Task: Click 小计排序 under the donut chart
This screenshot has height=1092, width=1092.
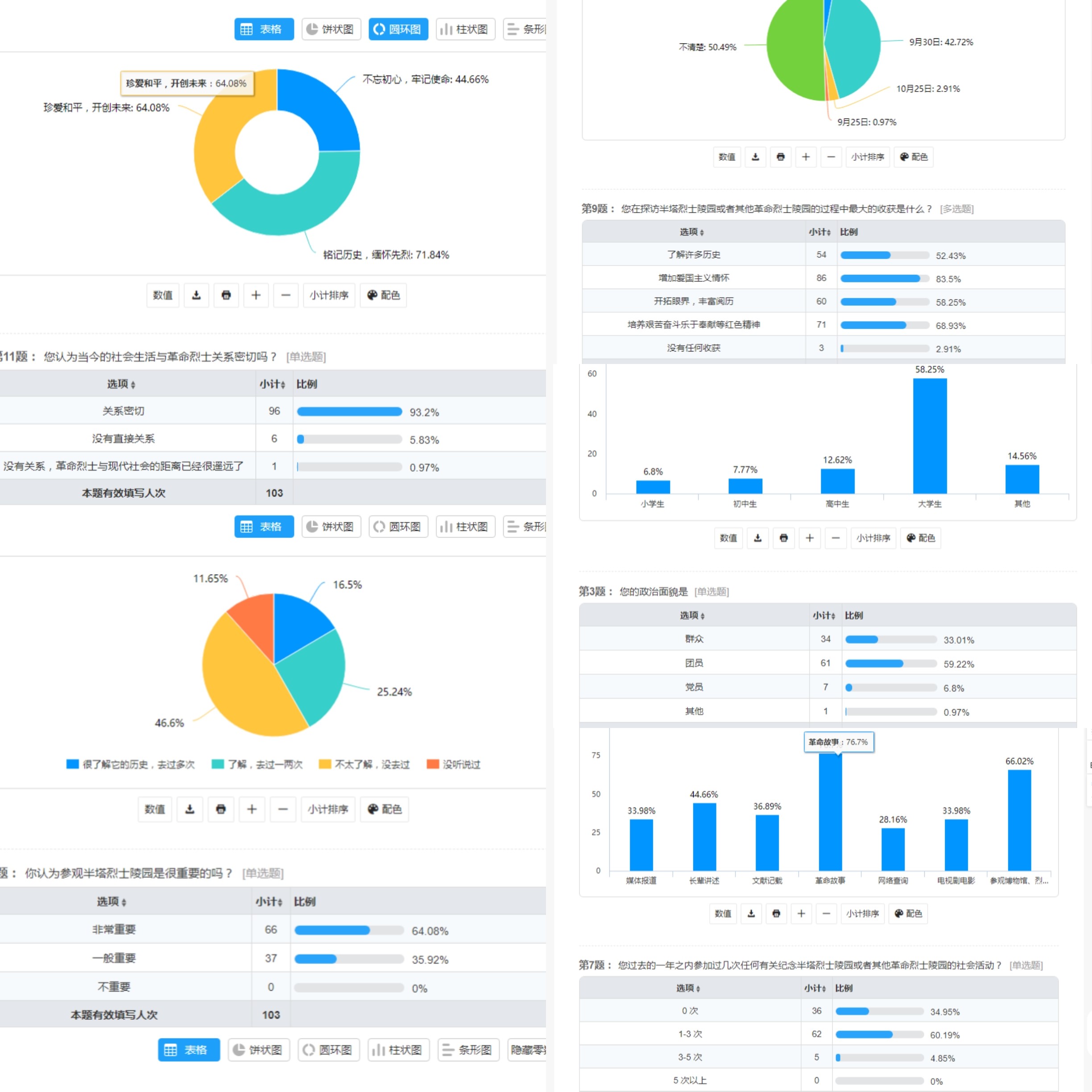Action: (x=329, y=295)
